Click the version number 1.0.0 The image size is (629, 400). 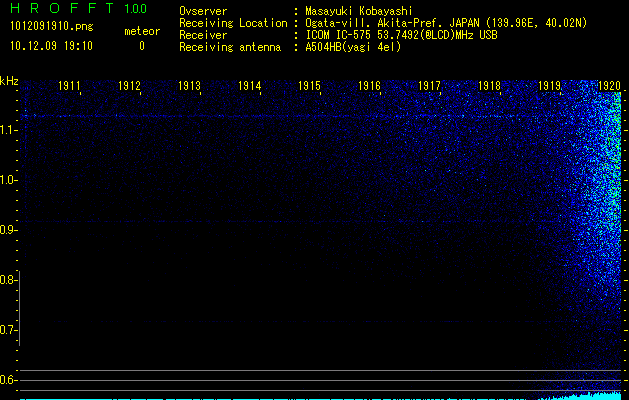(x=135, y=8)
